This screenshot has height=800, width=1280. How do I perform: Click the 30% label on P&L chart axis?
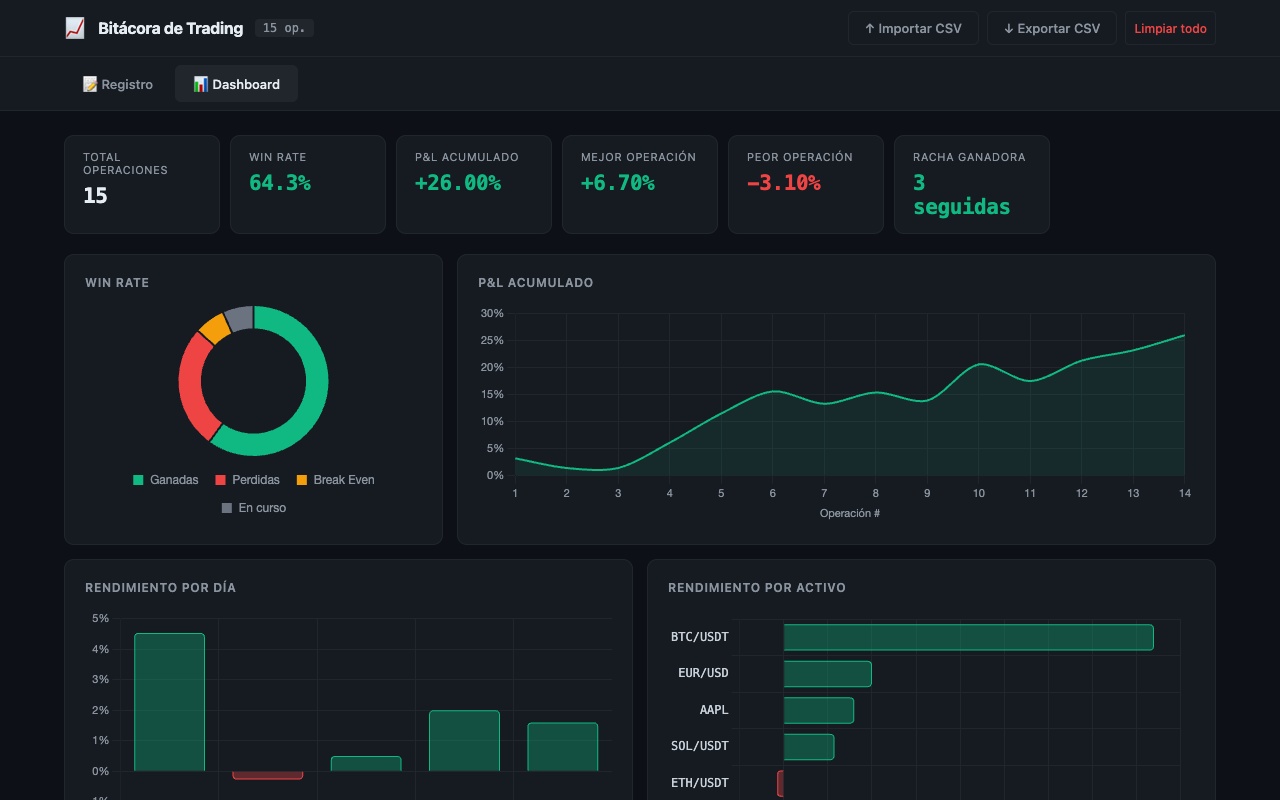coord(492,313)
